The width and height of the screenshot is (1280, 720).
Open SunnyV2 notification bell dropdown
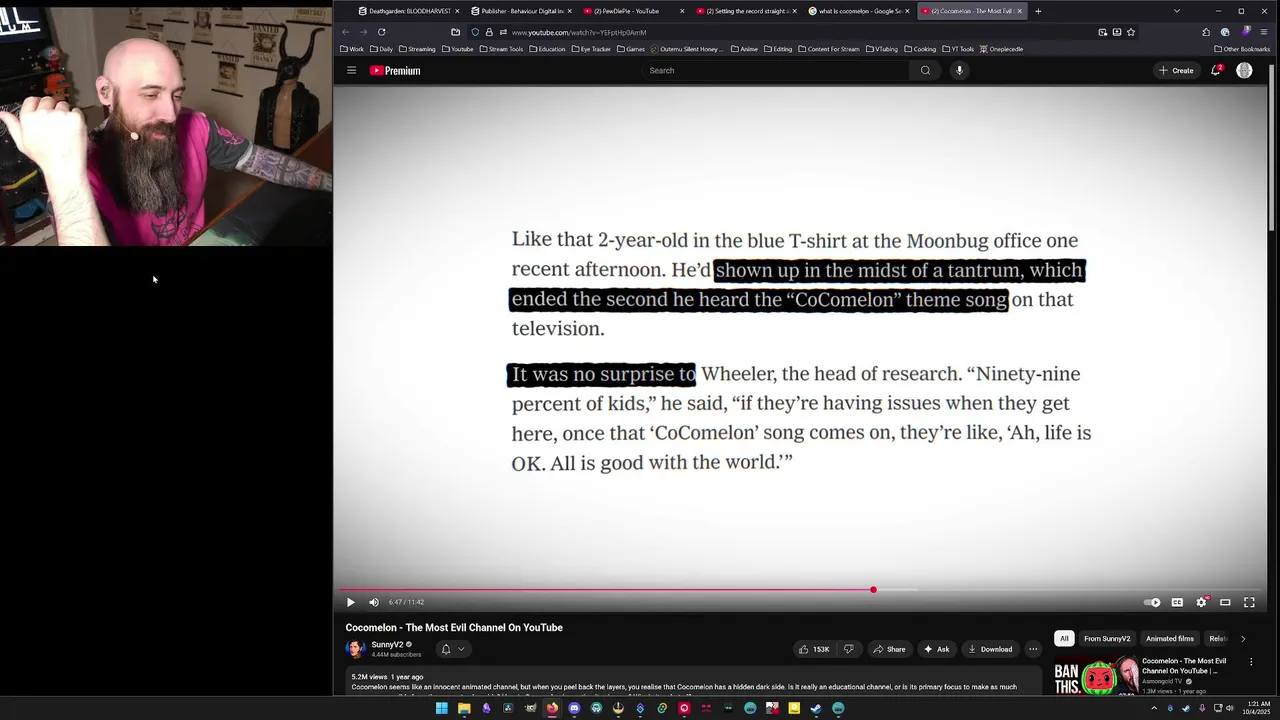[x=453, y=649]
